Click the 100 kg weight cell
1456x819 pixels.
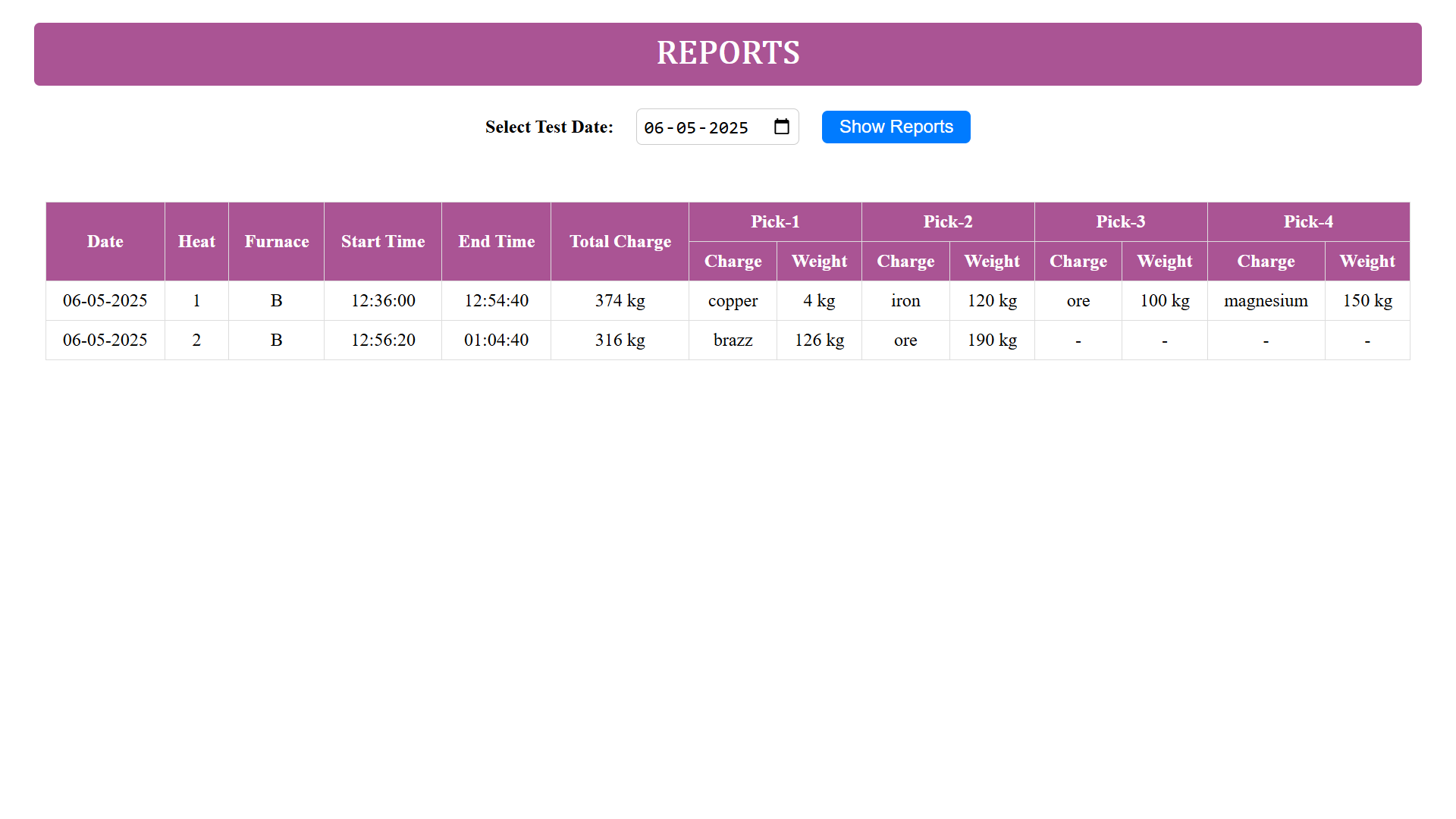coord(1165,300)
